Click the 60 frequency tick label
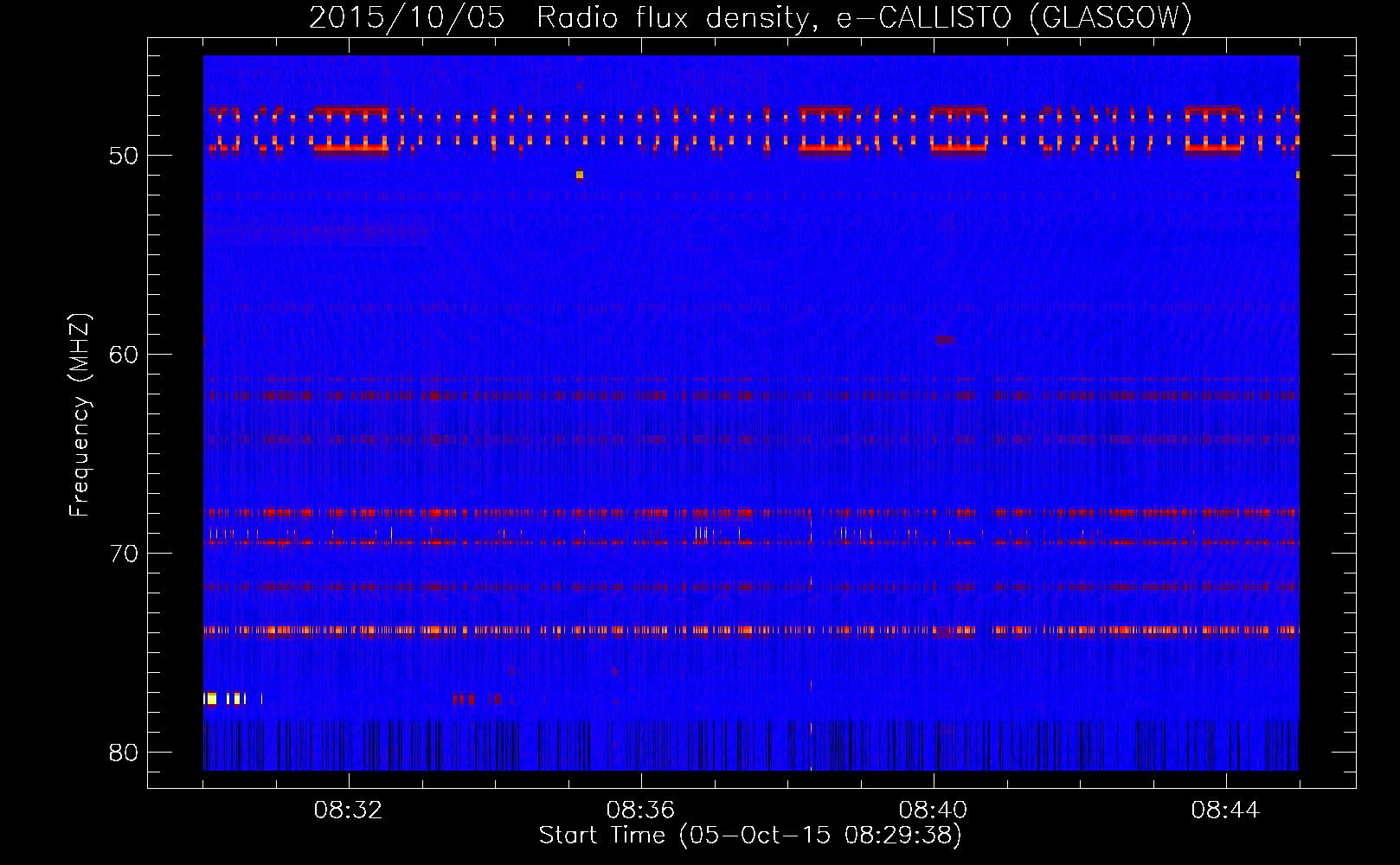The image size is (1400, 865). [x=124, y=355]
